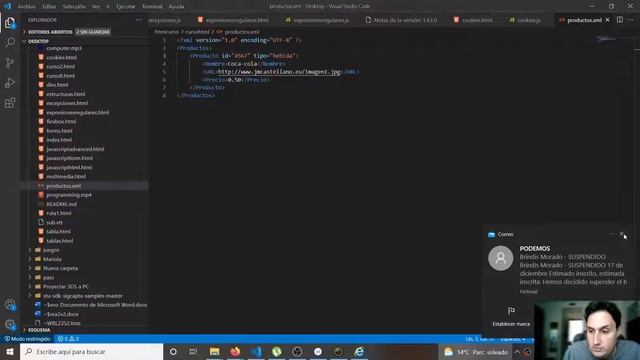This screenshot has width=640, height=360.
Task: Open the Manage gear in activity bar
Action: (10, 324)
